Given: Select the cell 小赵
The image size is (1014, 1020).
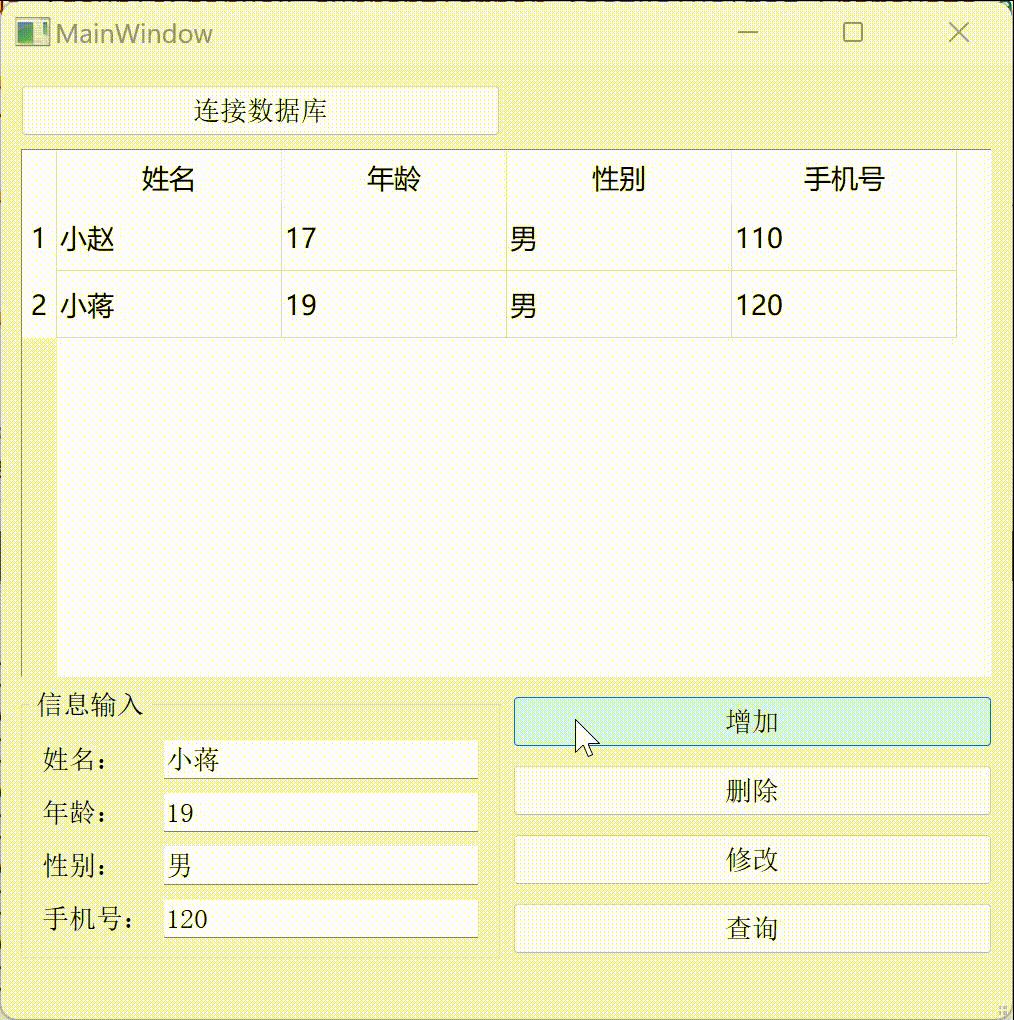Looking at the screenshot, I should coord(169,237).
